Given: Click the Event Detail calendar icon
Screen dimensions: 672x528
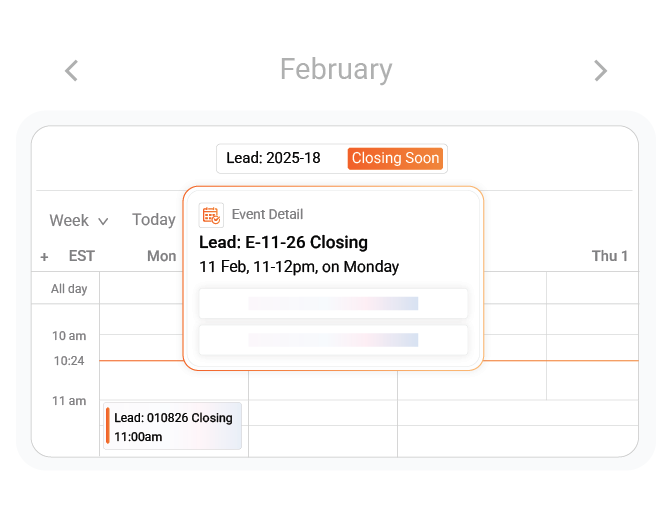Looking at the screenshot, I should (211, 214).
